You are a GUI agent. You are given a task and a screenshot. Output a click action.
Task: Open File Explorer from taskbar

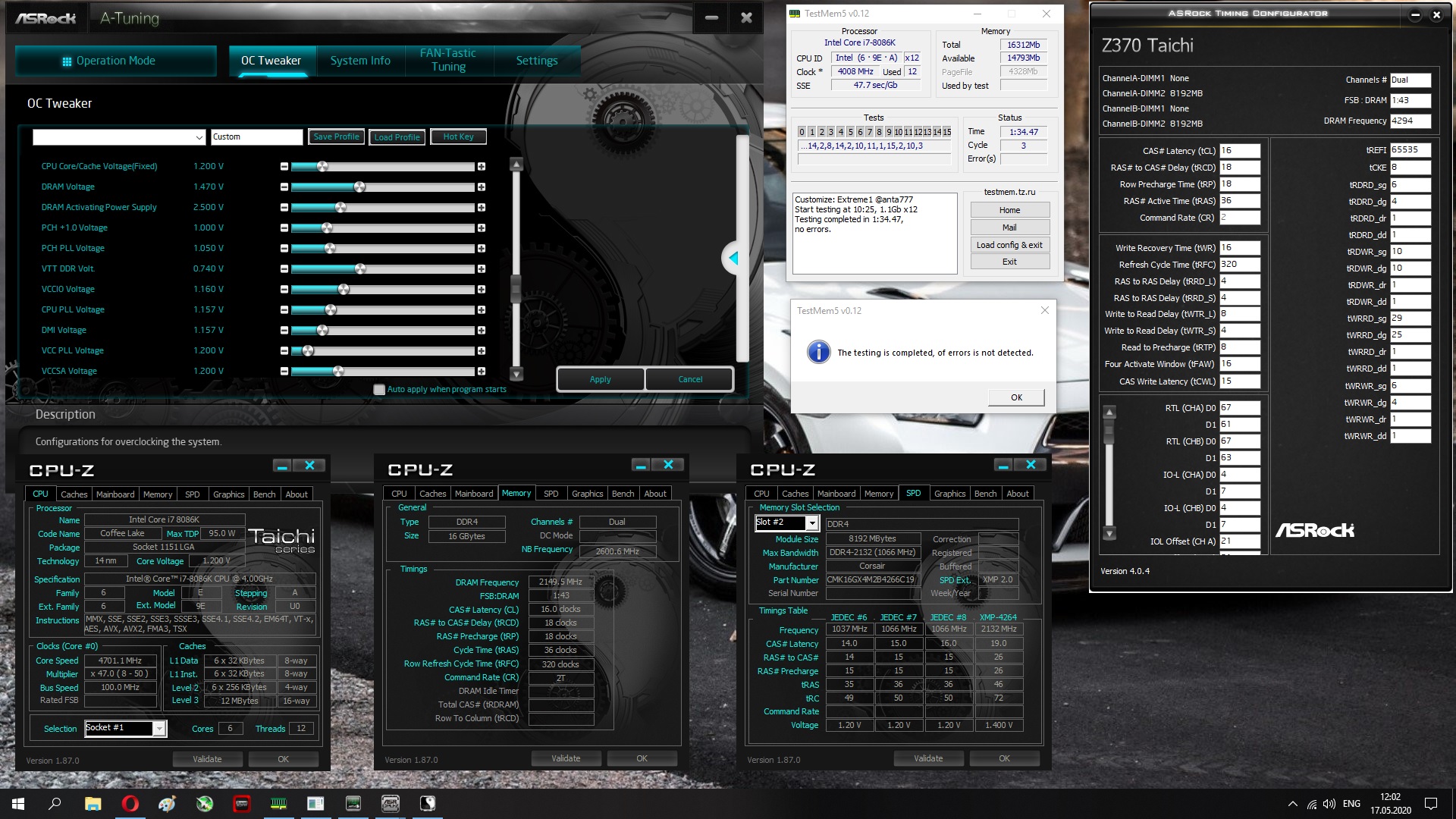(93, 804)
